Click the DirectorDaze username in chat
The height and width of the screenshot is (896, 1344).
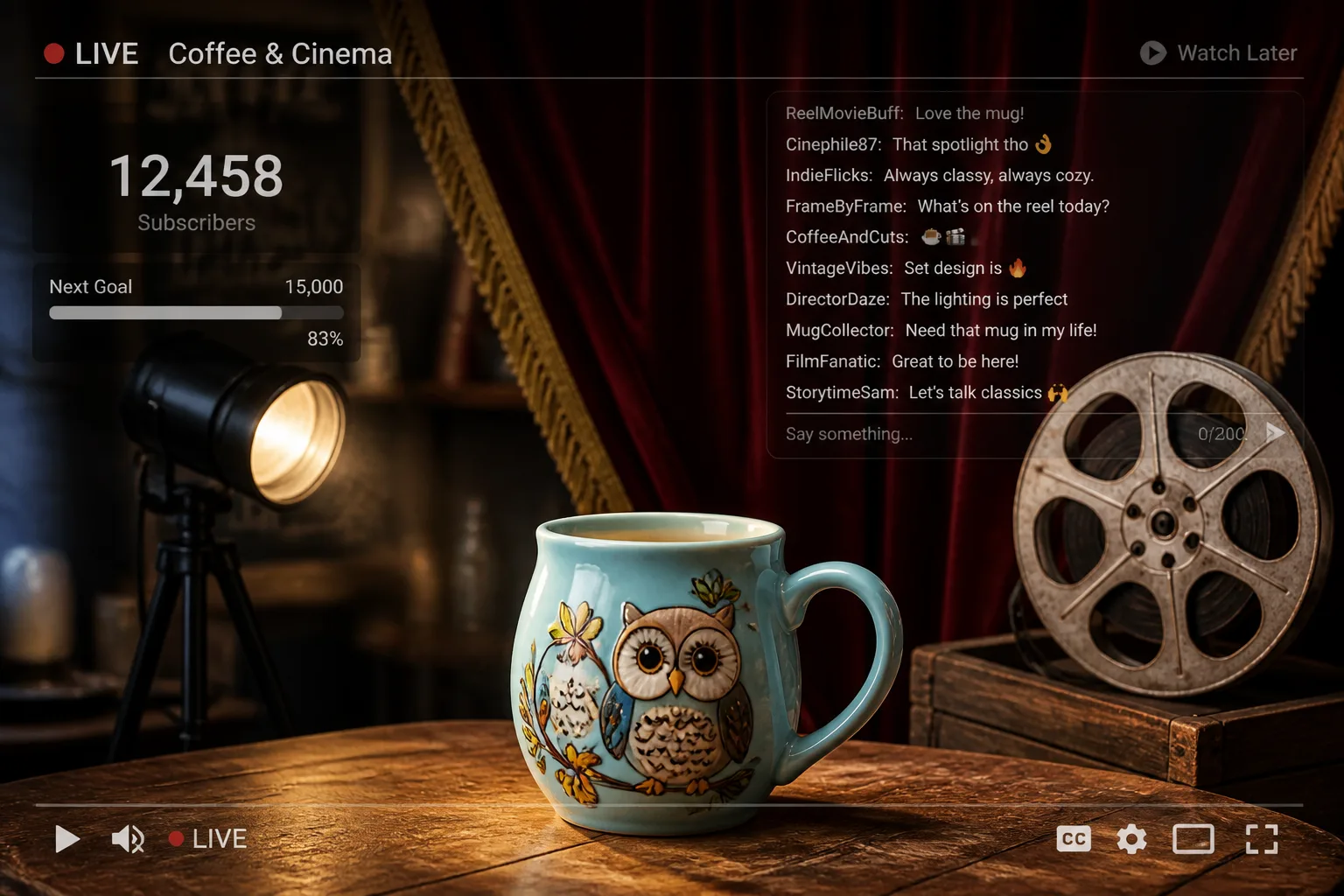click(837, 299)
